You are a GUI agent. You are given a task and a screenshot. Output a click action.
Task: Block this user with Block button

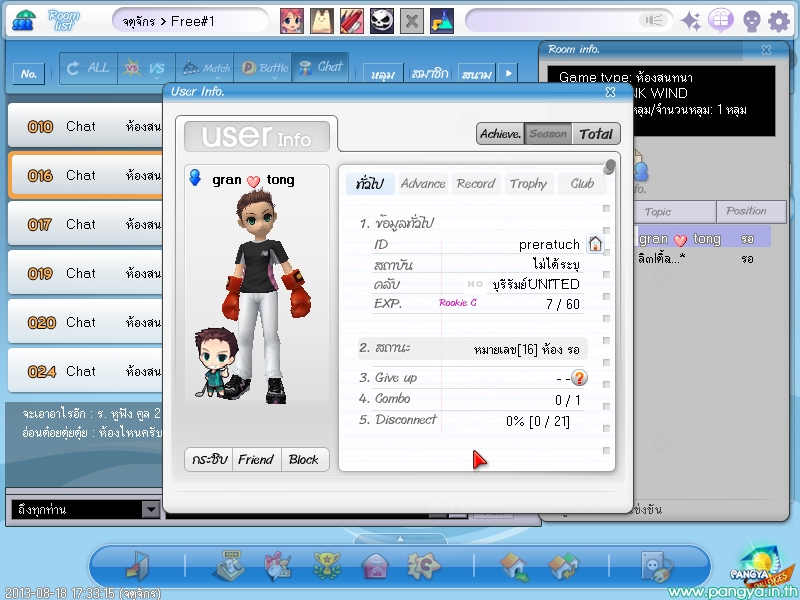click(304, 460)
